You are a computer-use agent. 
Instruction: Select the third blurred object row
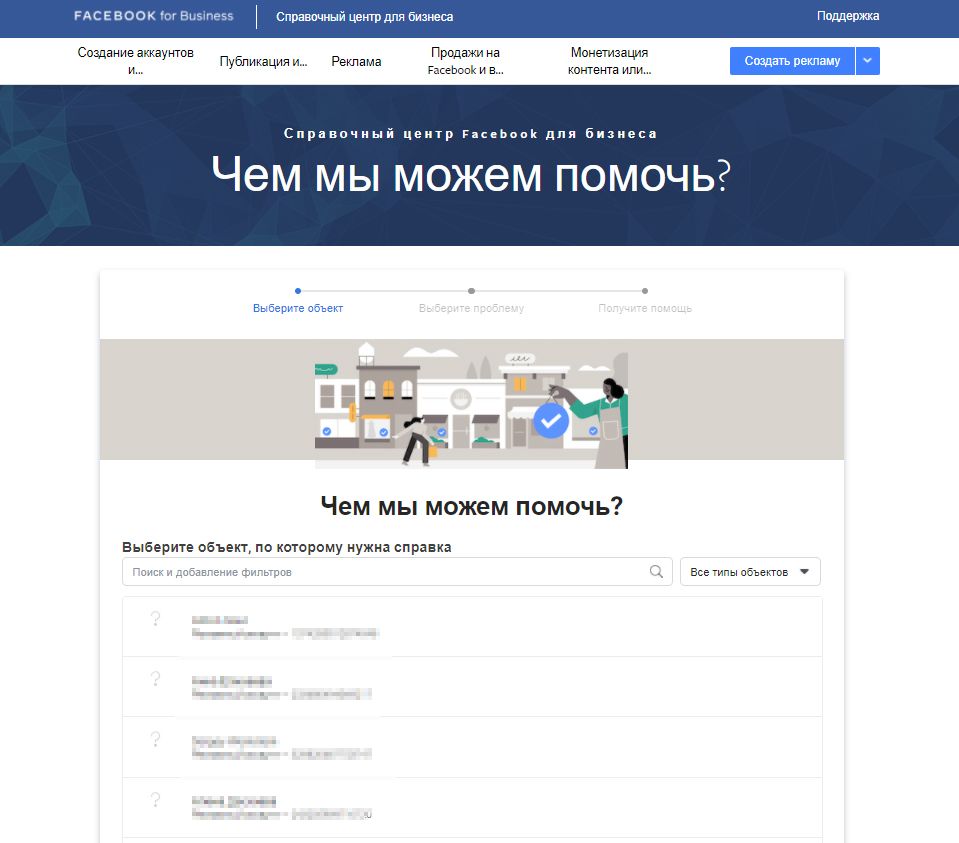tap(472, 747)
